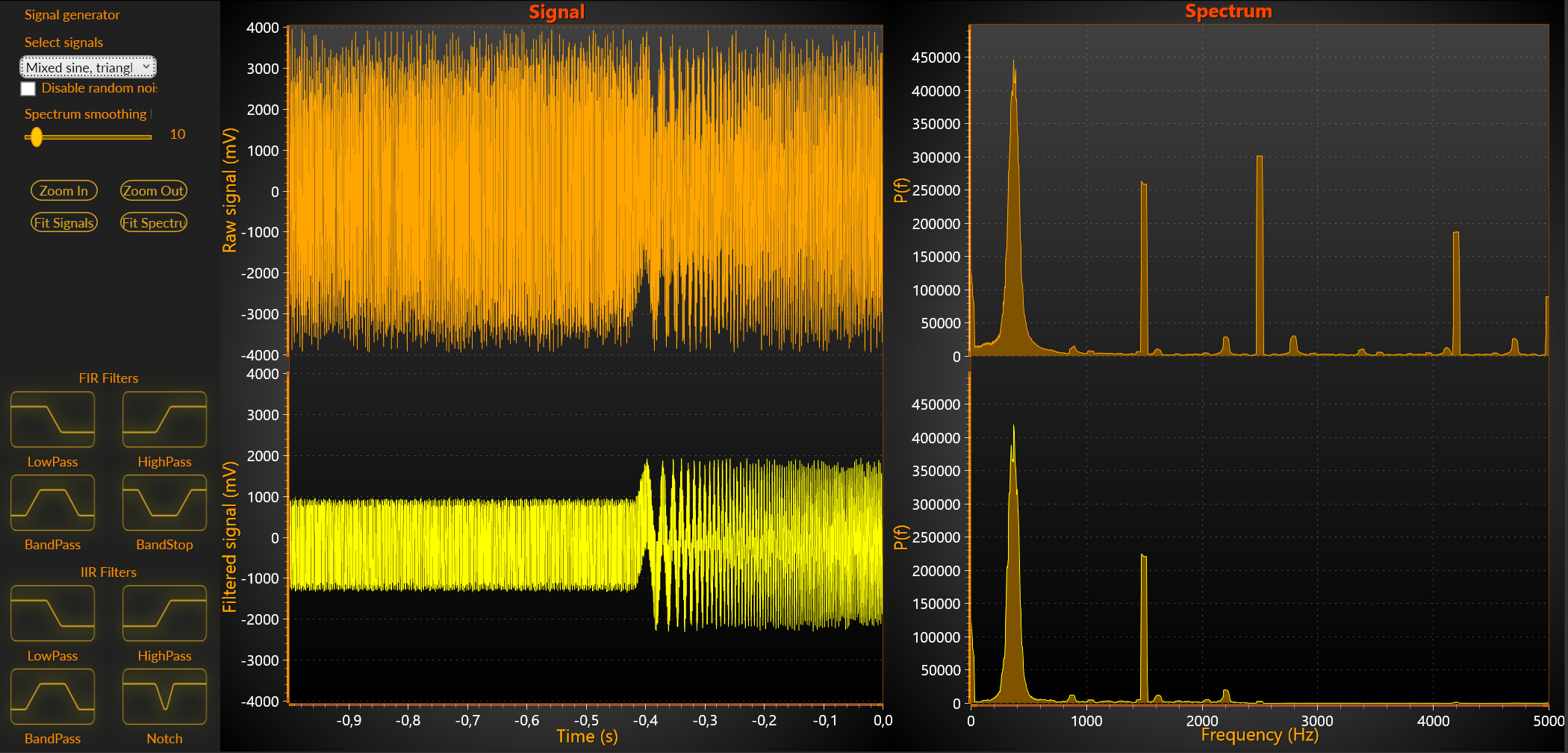Click the Fit Spectrum button
This screenshot has height=753, width=1568.
click(153, 222)
